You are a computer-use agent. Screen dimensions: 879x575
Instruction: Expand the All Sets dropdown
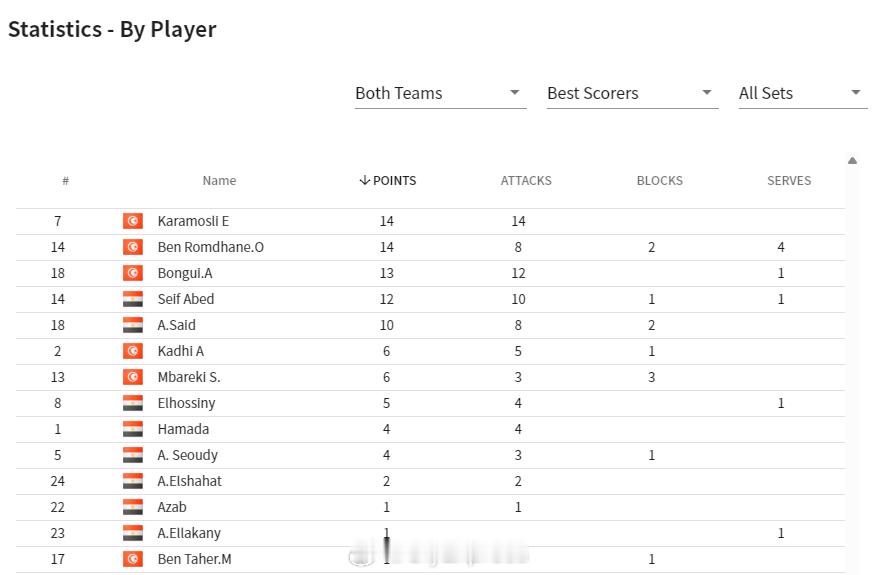[x=803, y=93]
